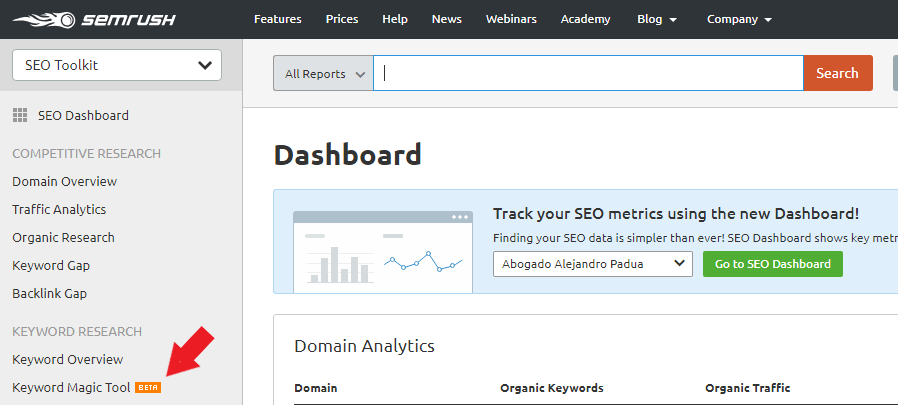Open Traffic Analytics in sidebar

[59, 210]
